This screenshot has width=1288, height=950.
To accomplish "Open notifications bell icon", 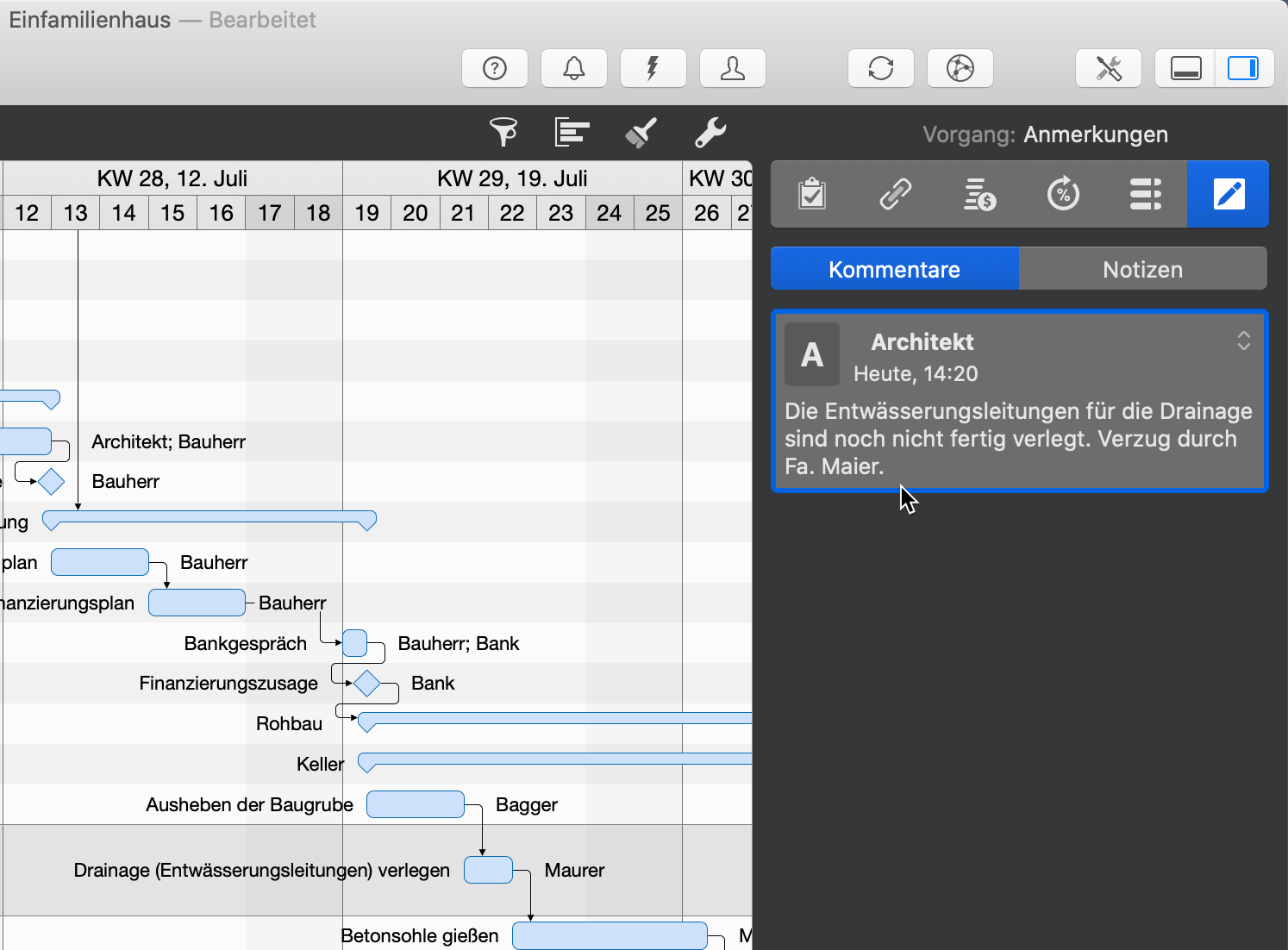I will tap(574, 68).
